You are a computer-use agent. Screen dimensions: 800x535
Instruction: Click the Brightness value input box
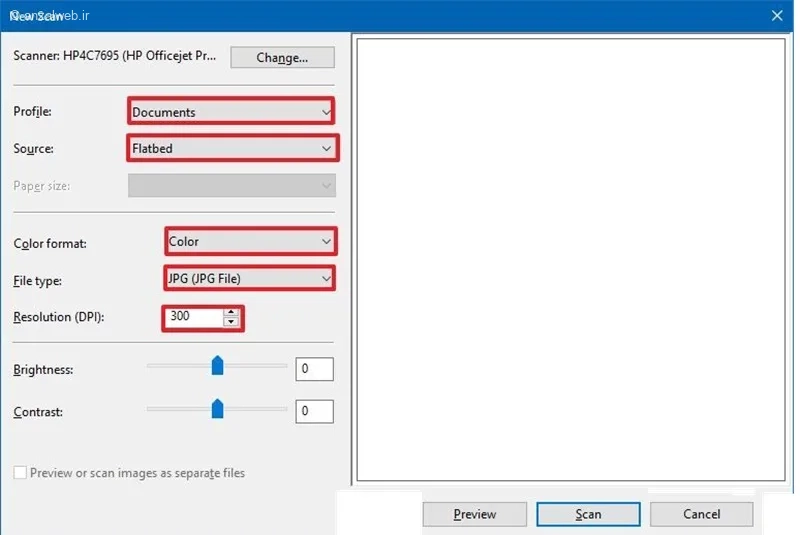coord(314,369)
